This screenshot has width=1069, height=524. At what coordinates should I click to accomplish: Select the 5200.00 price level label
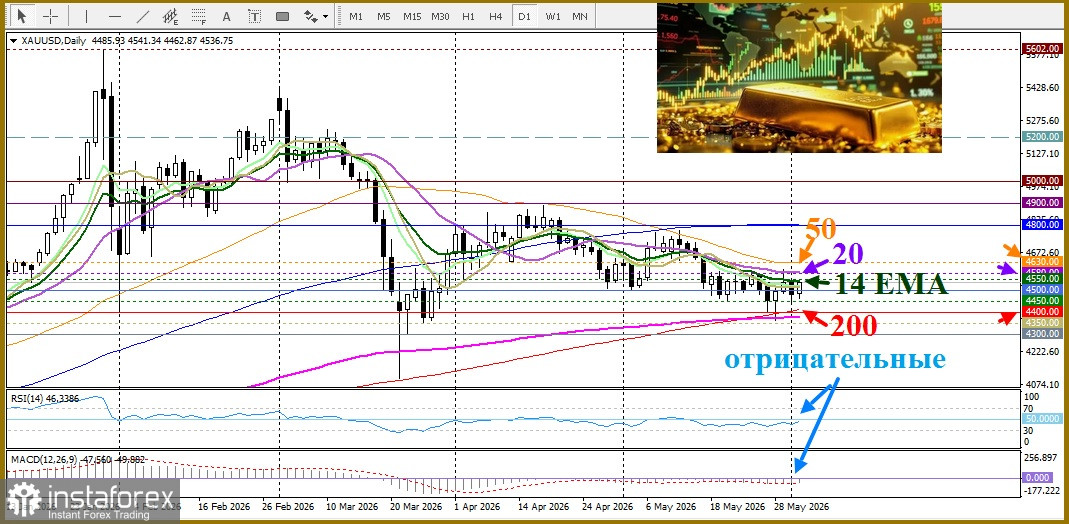(1043, 137)
